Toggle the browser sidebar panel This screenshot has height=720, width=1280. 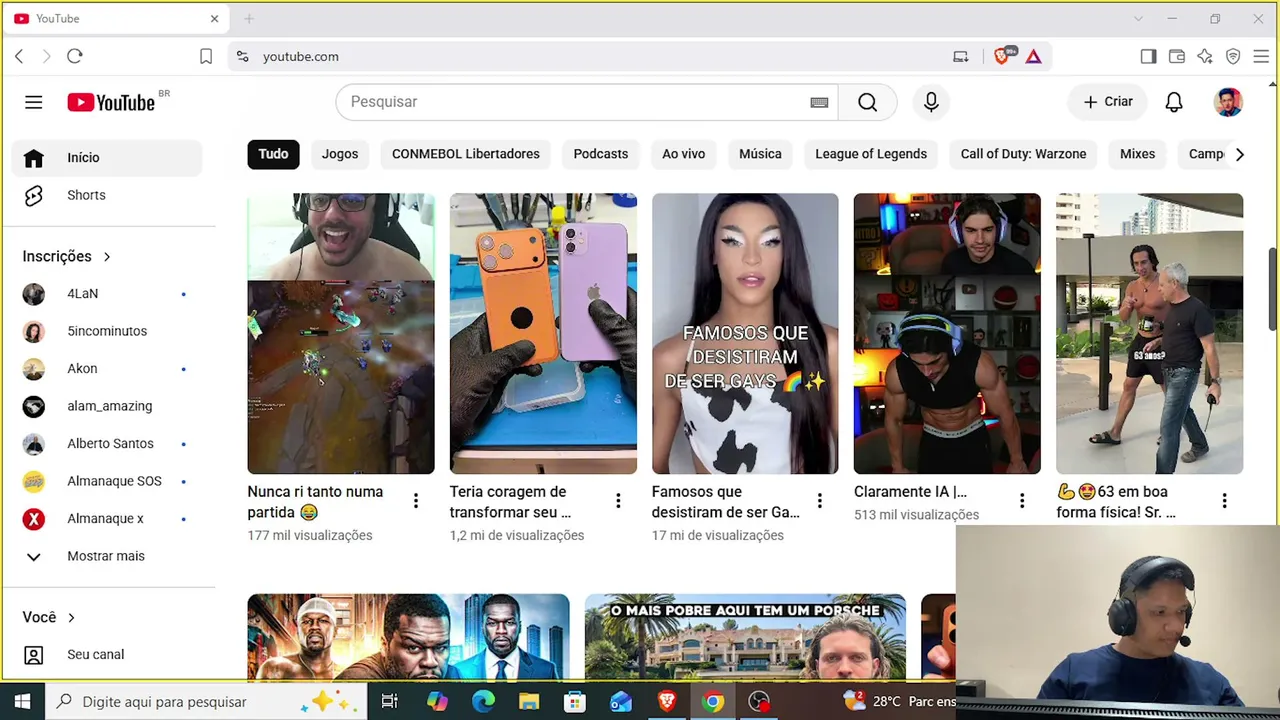pos(1148,57)
